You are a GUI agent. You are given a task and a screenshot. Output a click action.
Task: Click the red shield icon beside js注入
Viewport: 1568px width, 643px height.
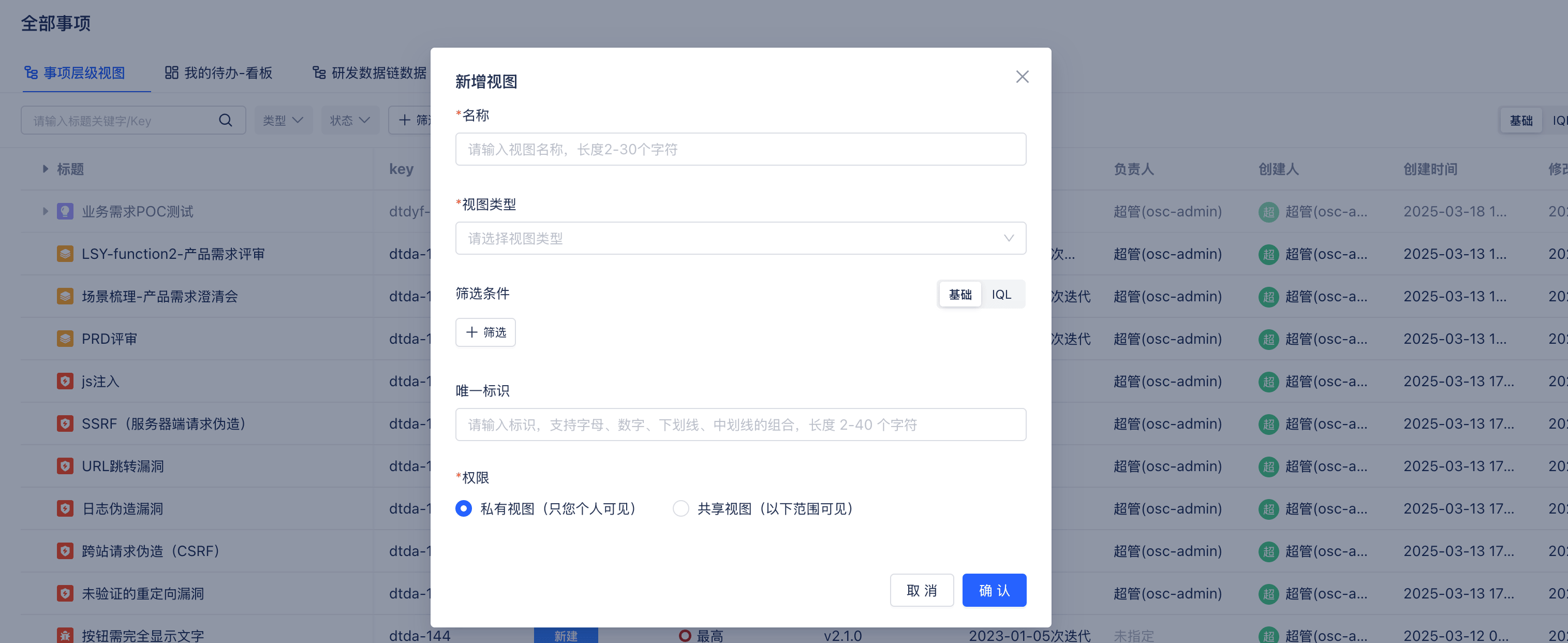(65, 381)
